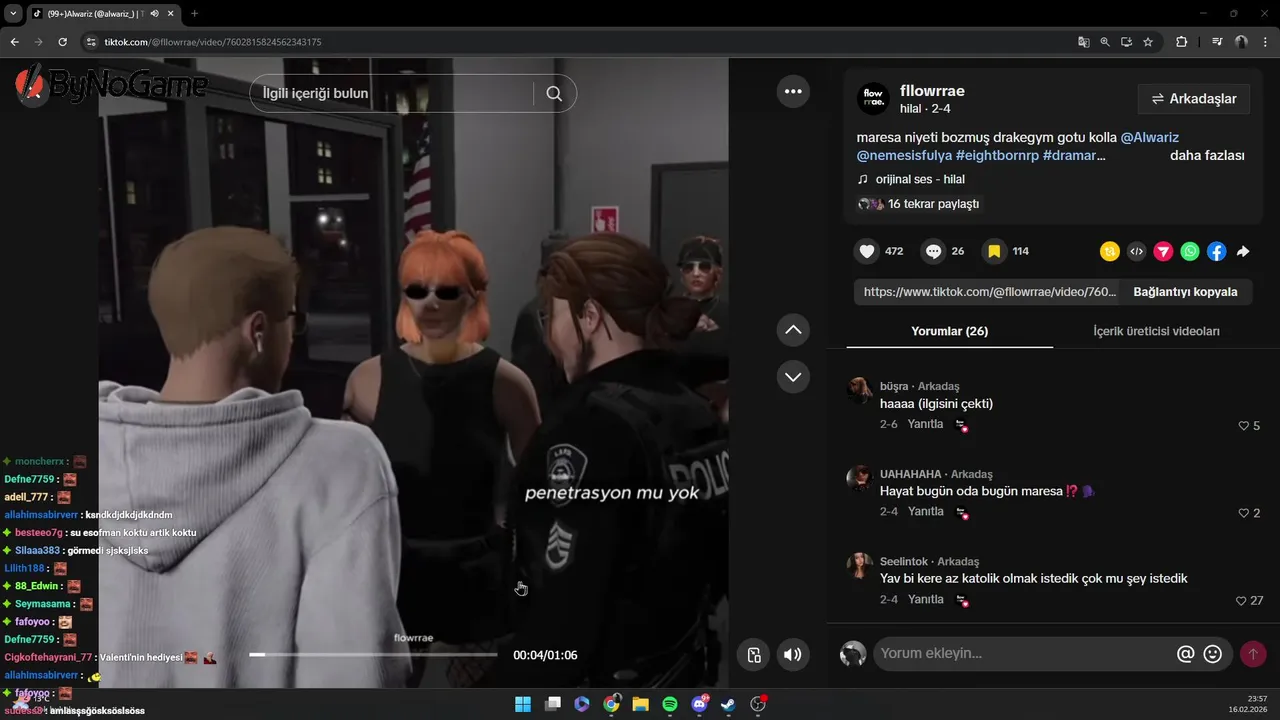Like büşra's comment heart
The width and height of the screenshot is (1280, 720).
click(1244, 426)
